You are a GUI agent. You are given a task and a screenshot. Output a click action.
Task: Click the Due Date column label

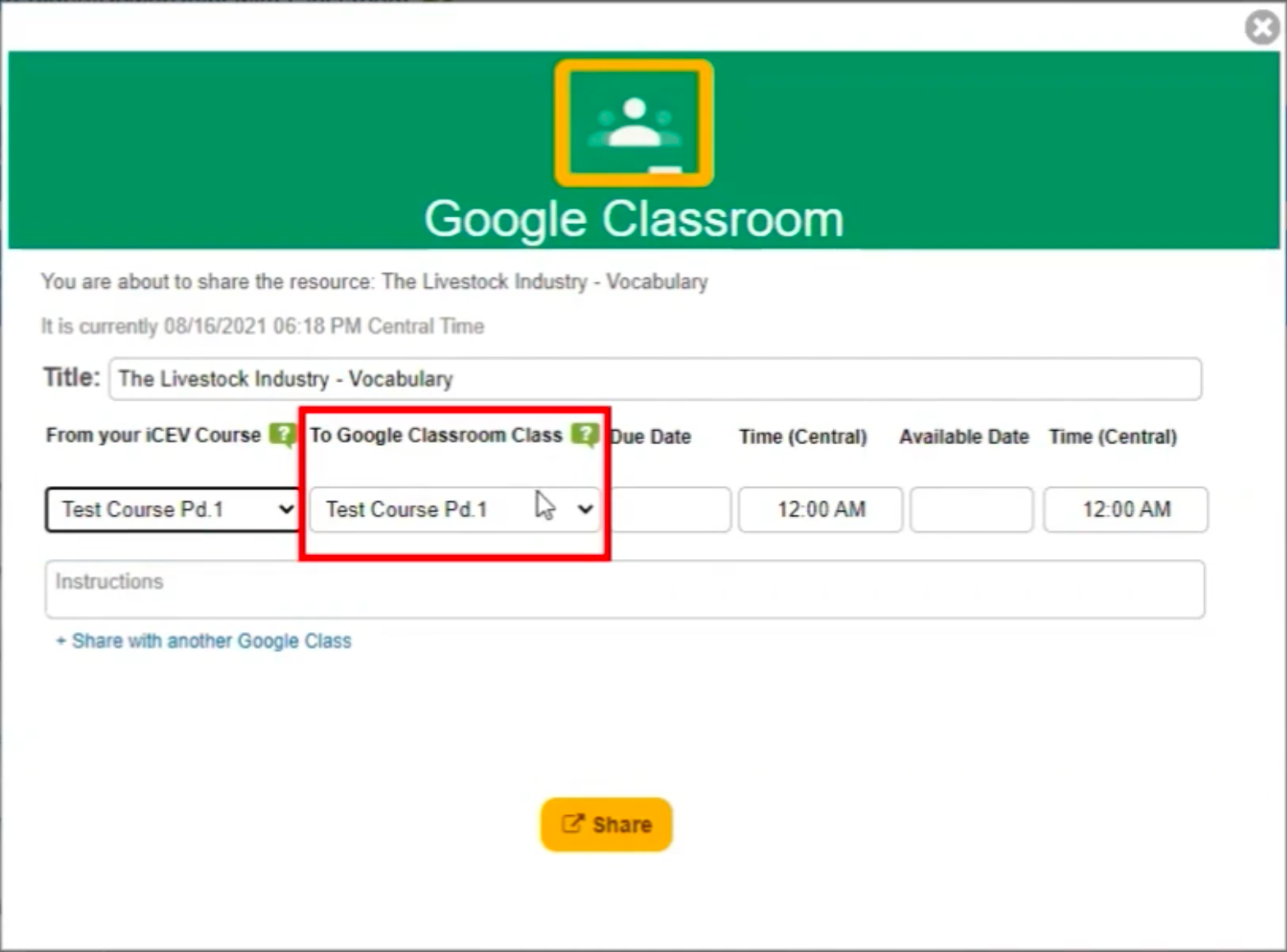pyautogui.click(x=651, y=437)
